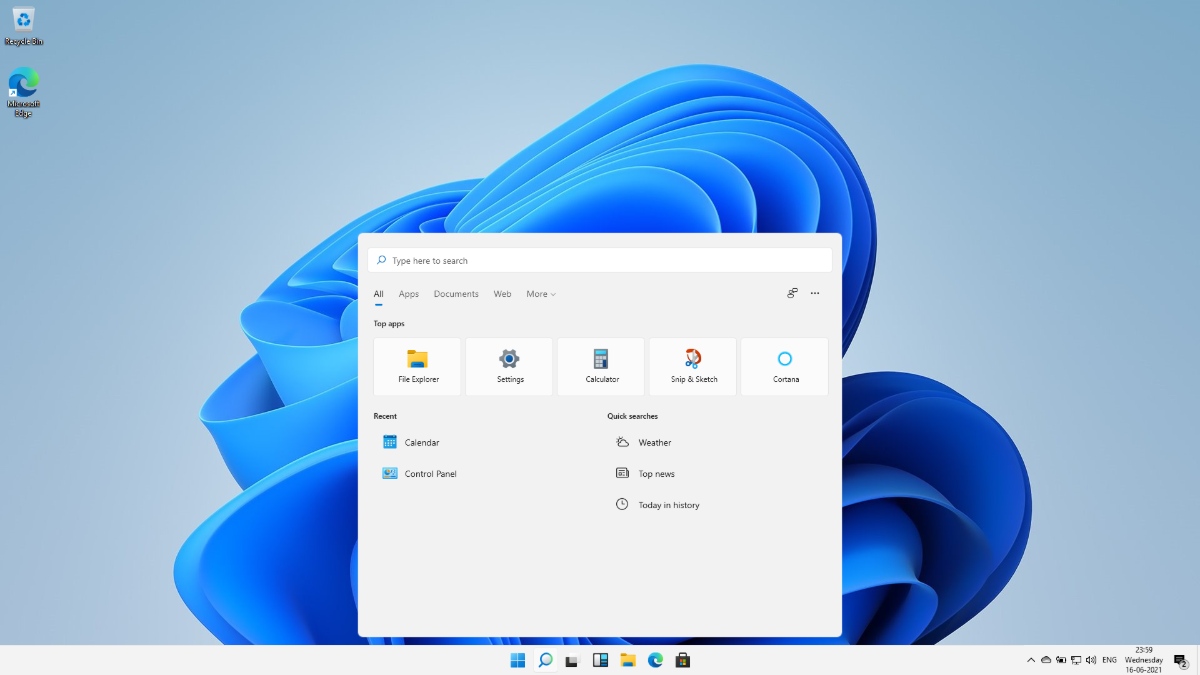Viewport: 1200px width, 675px height.
Task: Open Calendar from Recent items
Action: 420,442
